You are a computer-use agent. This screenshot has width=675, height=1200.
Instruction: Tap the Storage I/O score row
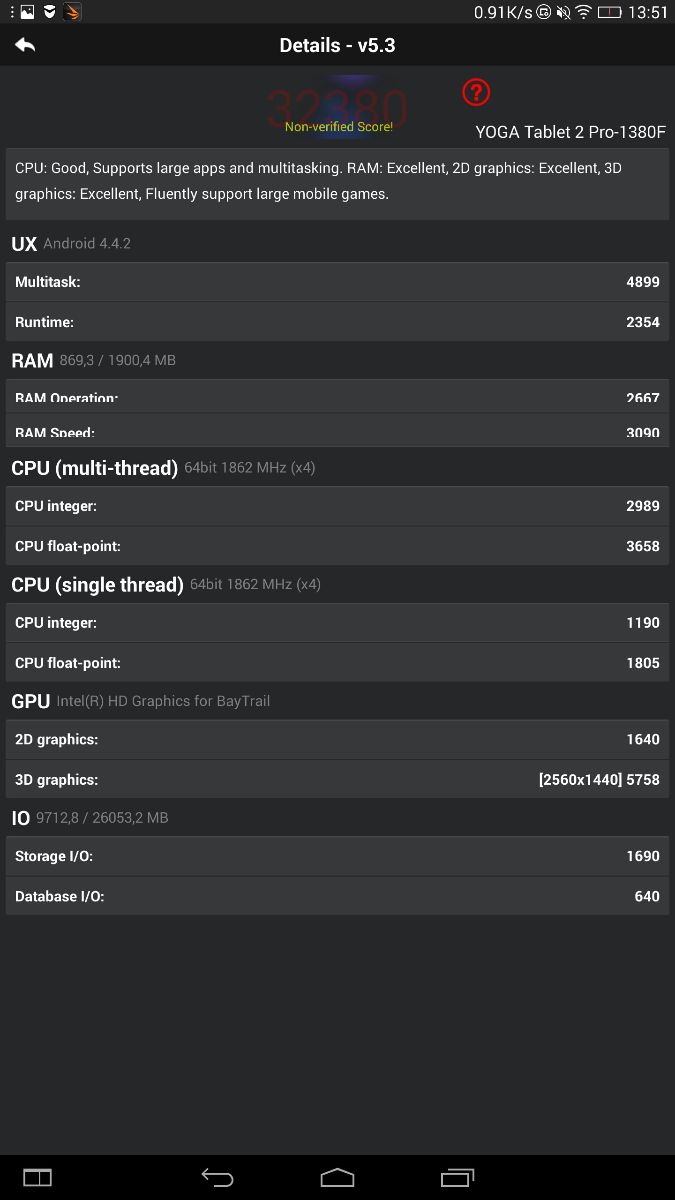click(337, 856)
